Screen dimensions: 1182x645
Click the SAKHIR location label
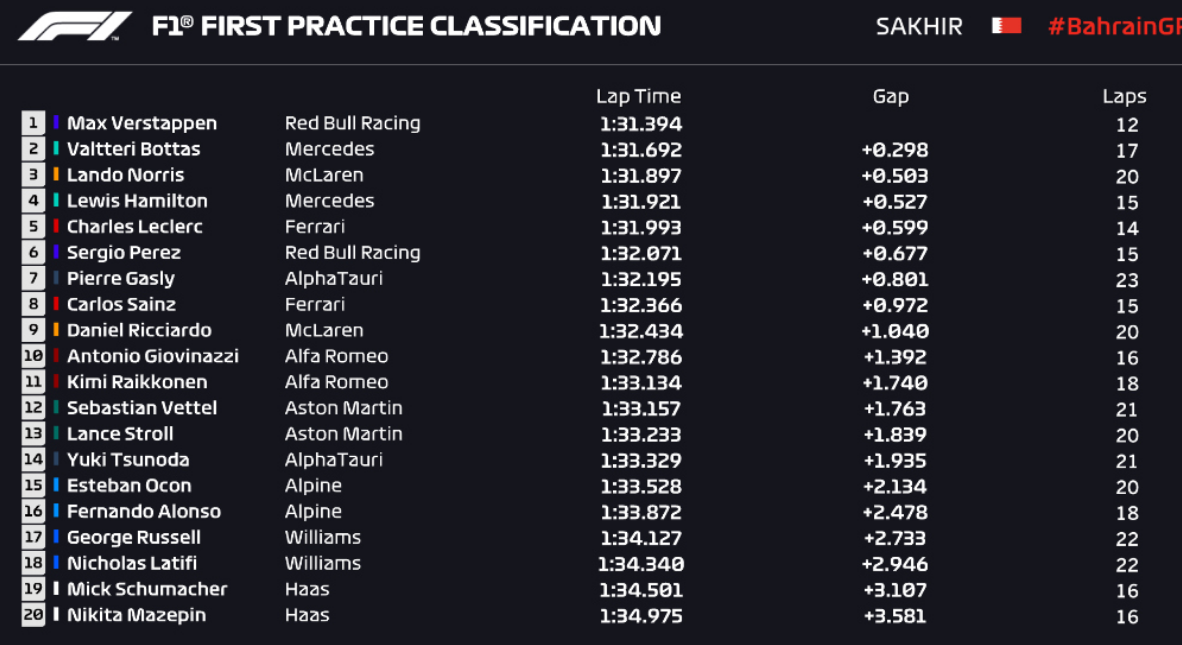tap(919, 26)
